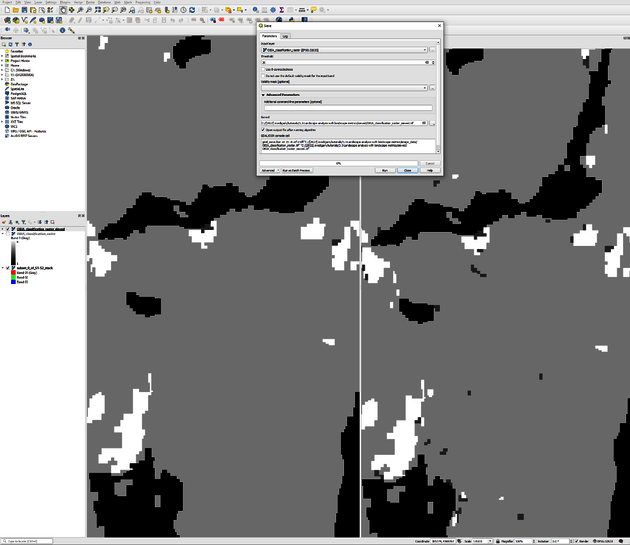Screen dimensions: 630x545
Task: Open the Validity mask dropdown
Action: (x=344, y=88)
